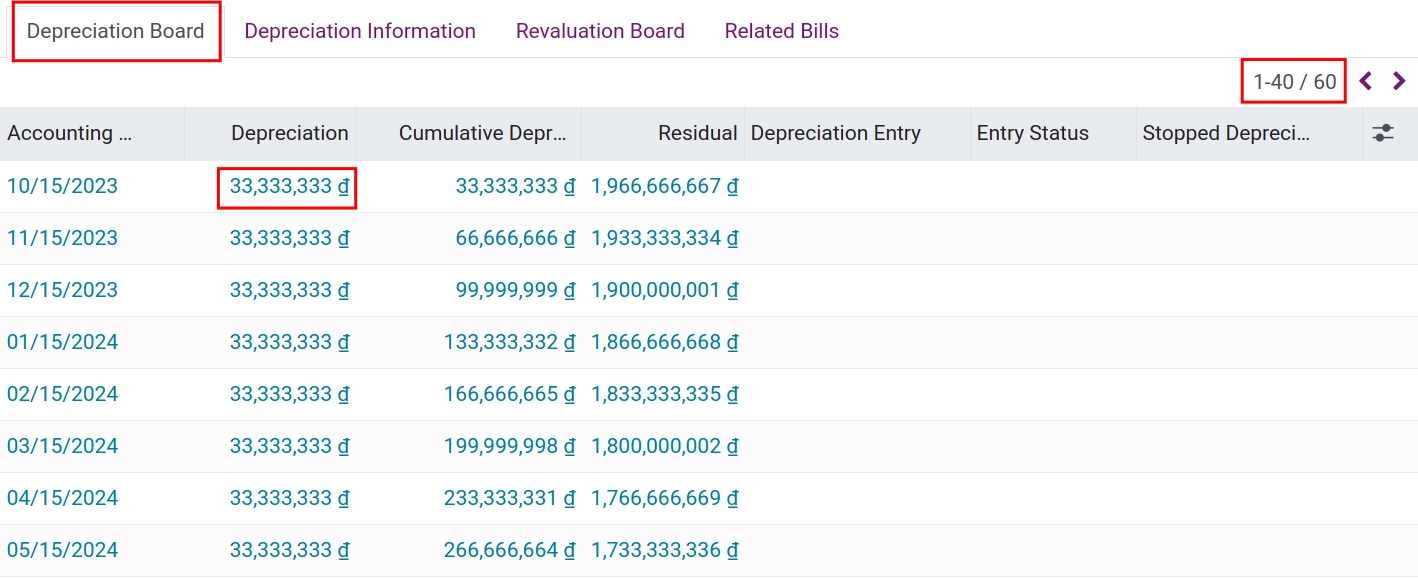Open the Depreciation Board tab
The width and height of the screenshot is (1418, 579).
click(x=115, y=31)
